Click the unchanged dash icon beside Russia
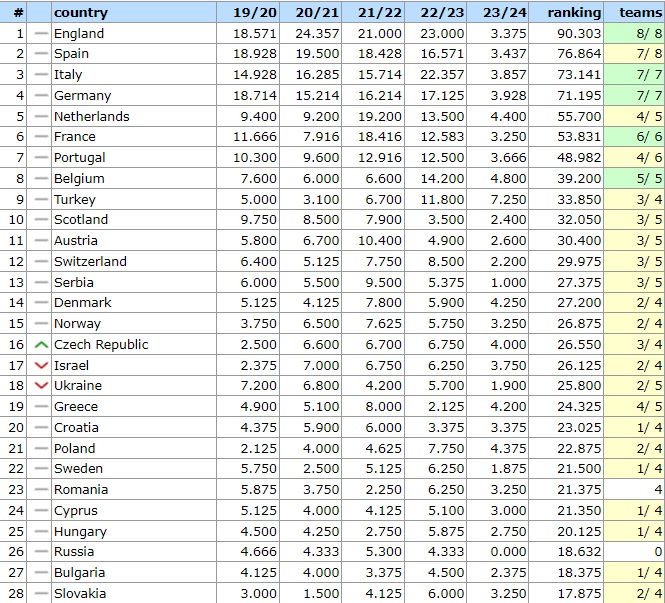Viewport: 665px width, 603px height. point(41,552)
